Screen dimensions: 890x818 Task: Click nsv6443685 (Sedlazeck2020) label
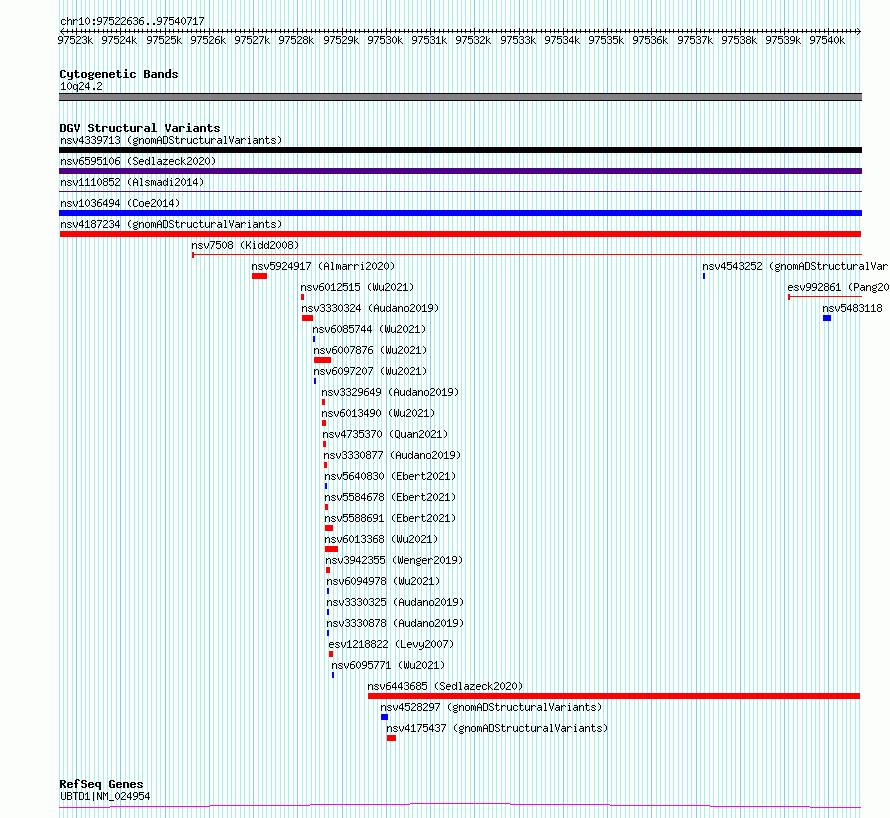click(445, 686)
